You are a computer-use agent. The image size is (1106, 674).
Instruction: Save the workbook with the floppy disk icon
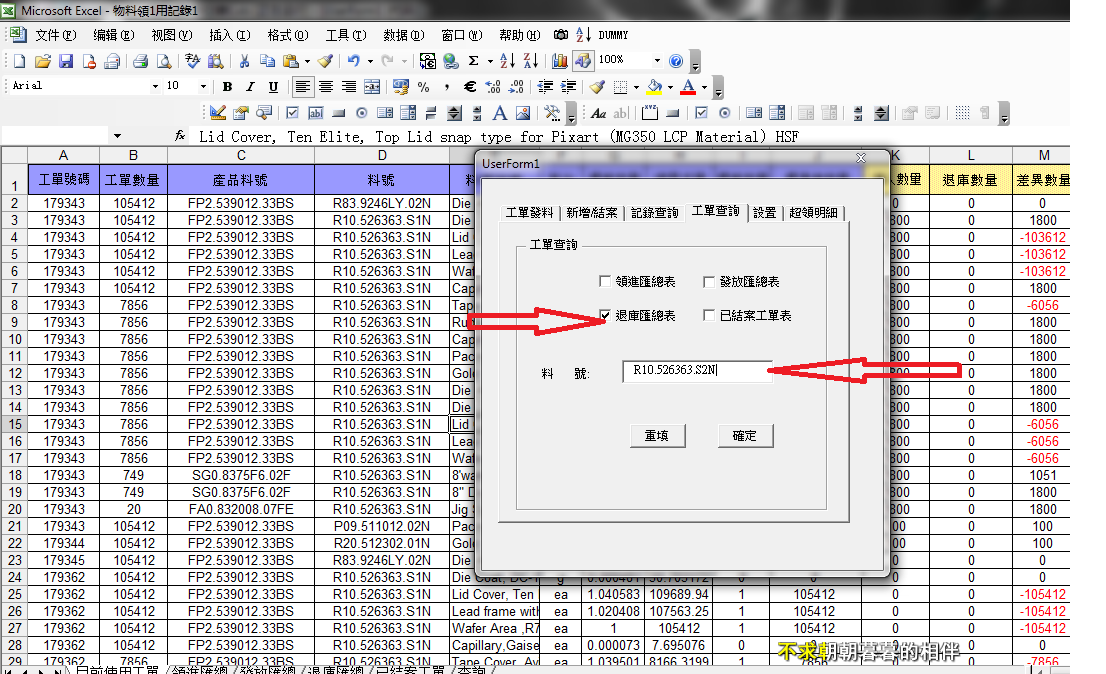(x=66, y=61)
